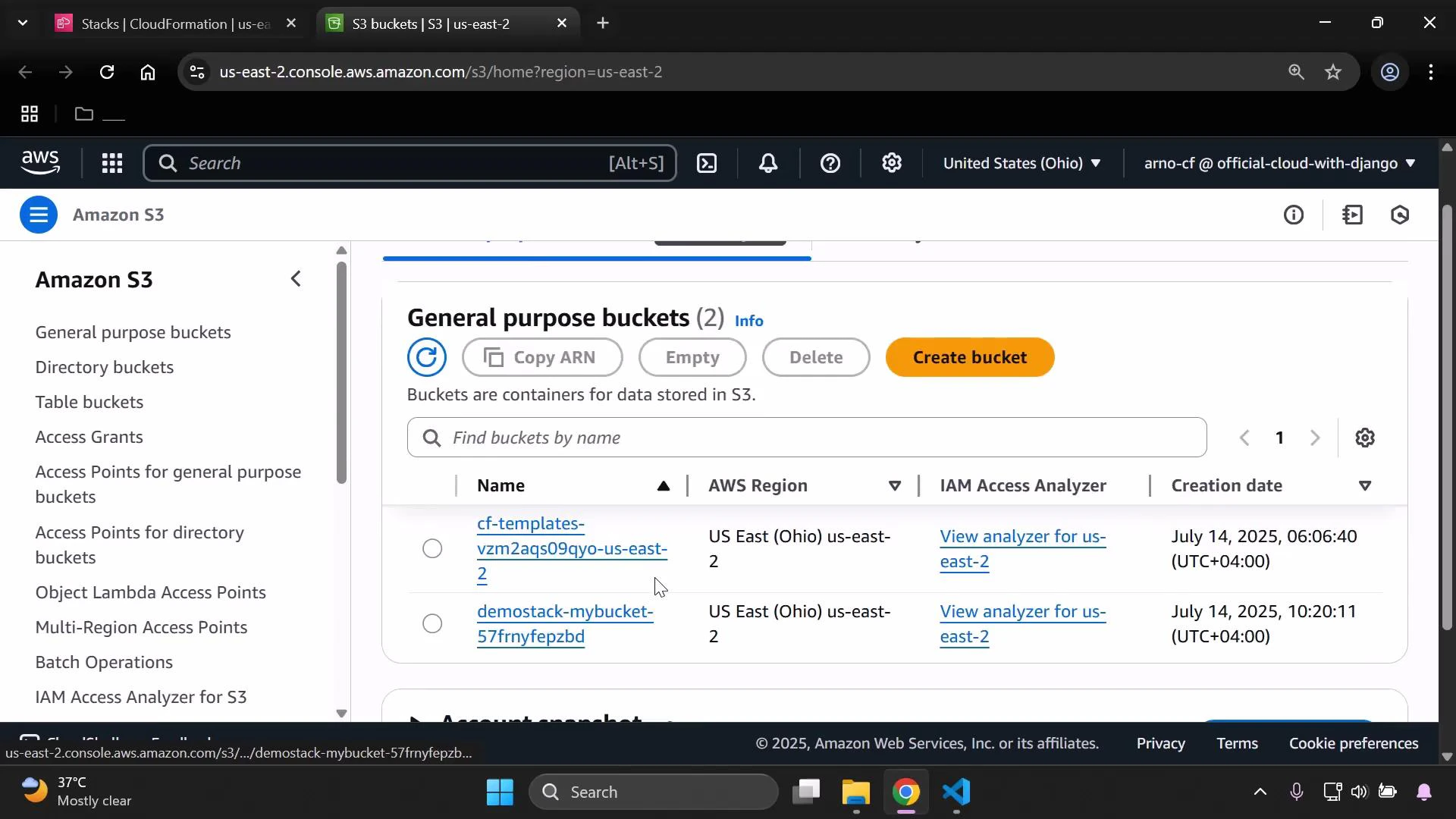Open the account menu for arno-cf
The image size is (1456, 819).
click(x=1277, y=163)
